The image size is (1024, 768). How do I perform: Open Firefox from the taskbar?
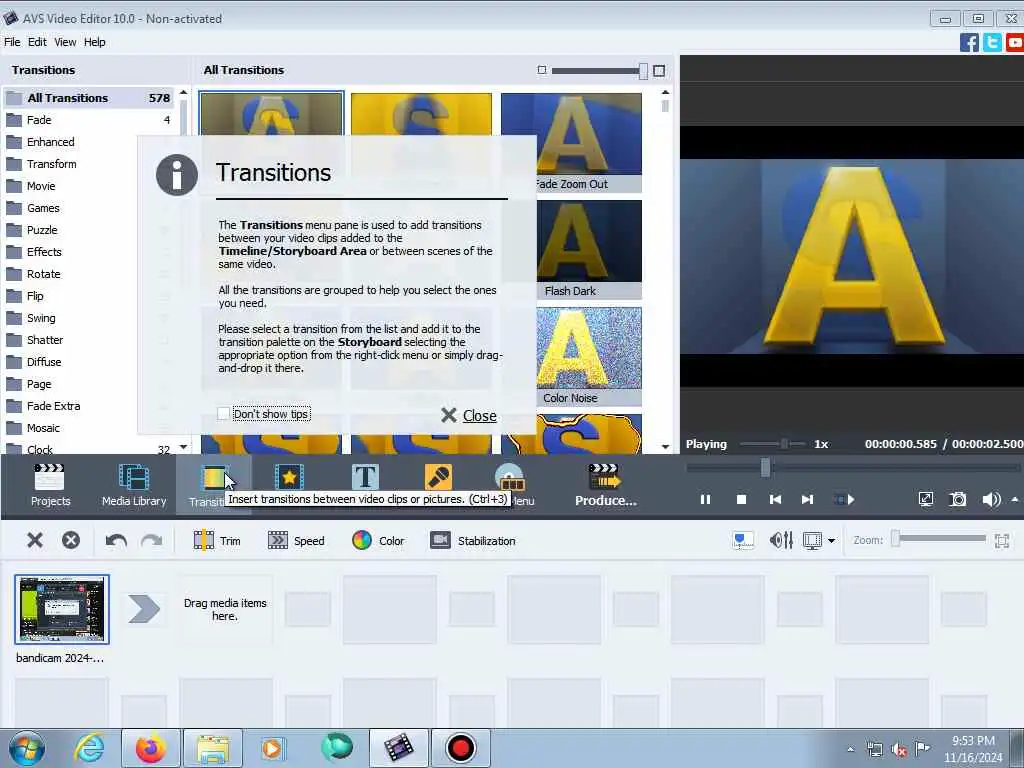pyautogui.click(x=151, y=748)
